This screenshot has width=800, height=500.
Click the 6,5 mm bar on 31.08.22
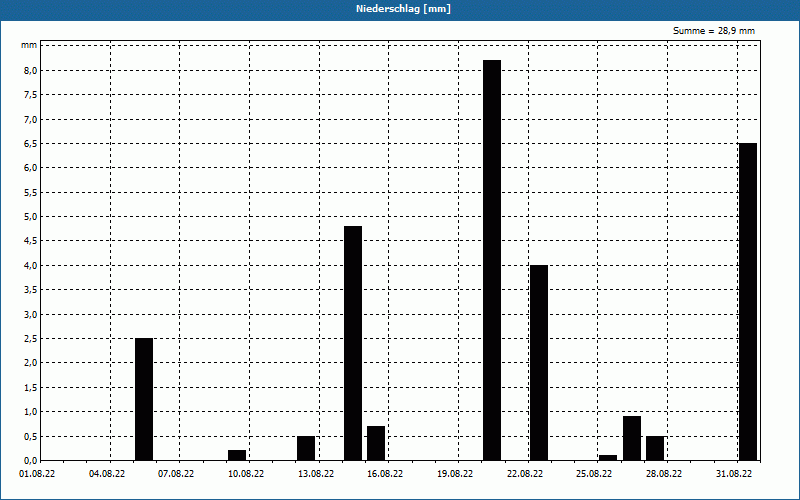748,302
